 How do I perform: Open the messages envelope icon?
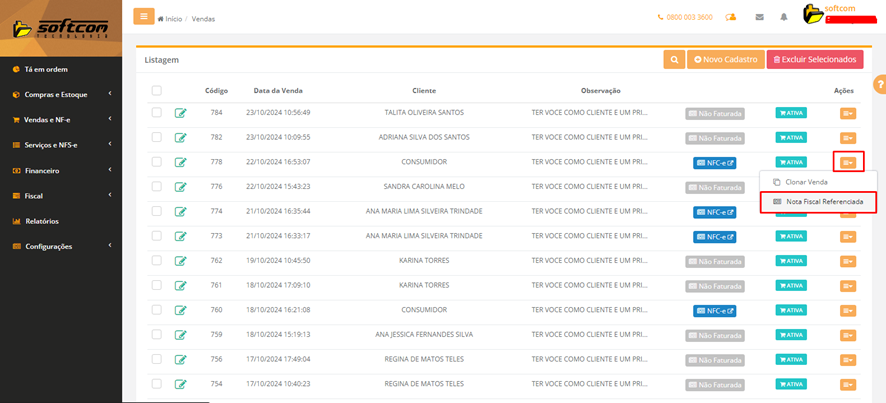[760, 17]
